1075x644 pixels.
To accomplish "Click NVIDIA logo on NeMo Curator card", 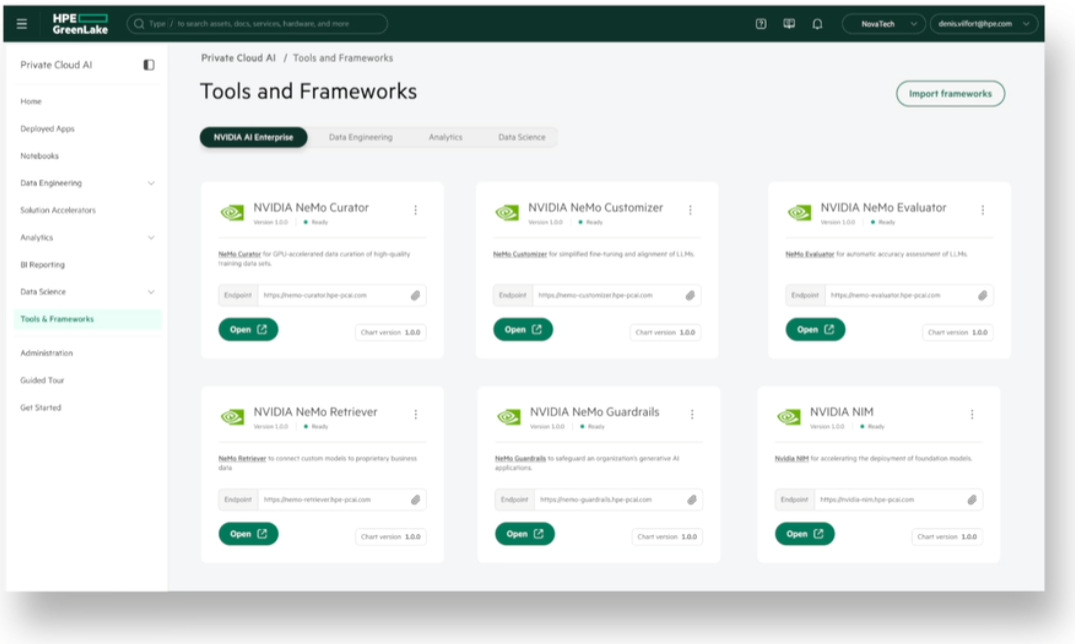I will (232, 213).
